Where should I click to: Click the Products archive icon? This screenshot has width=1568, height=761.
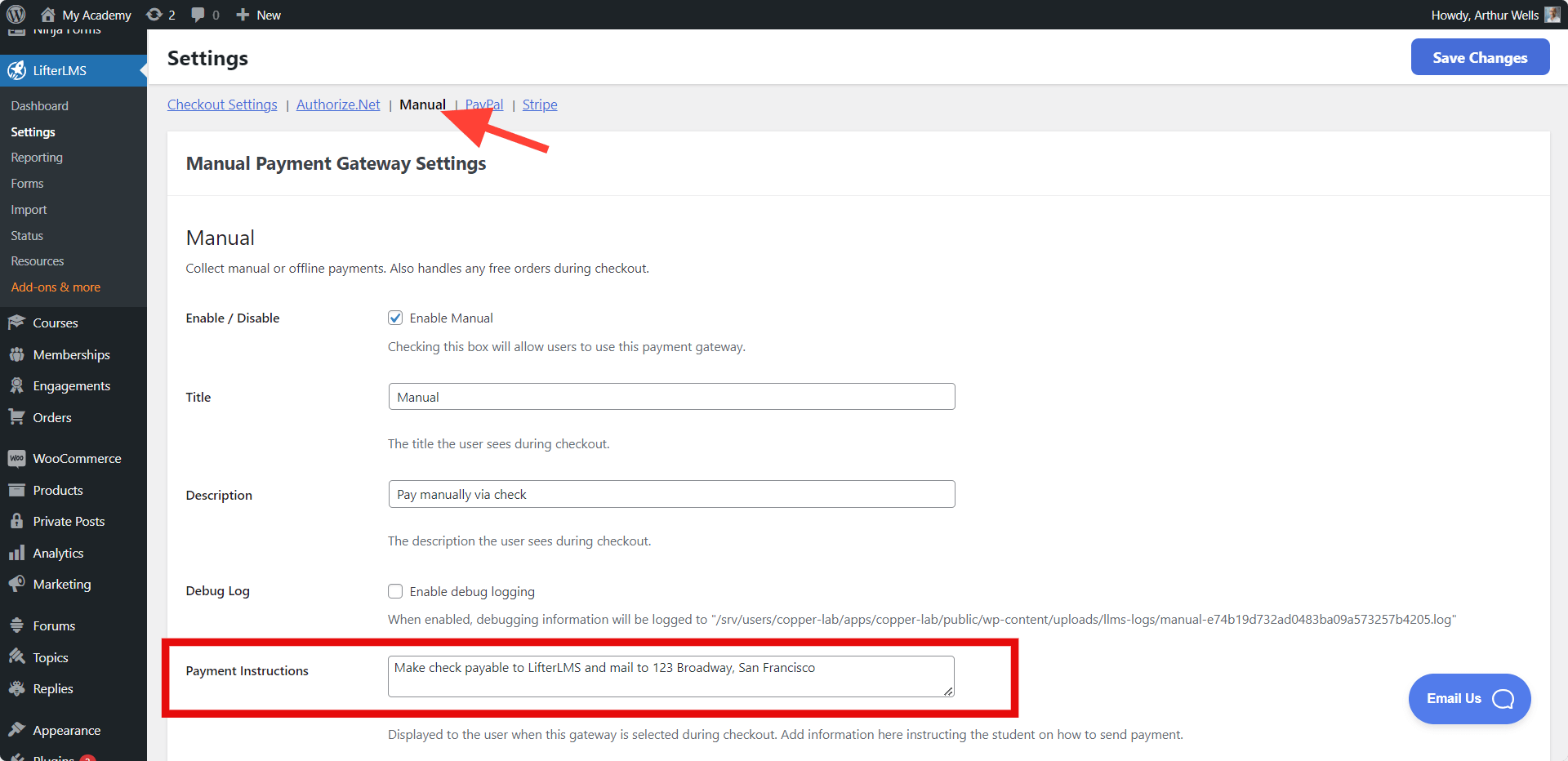click(x=16, y=490)
